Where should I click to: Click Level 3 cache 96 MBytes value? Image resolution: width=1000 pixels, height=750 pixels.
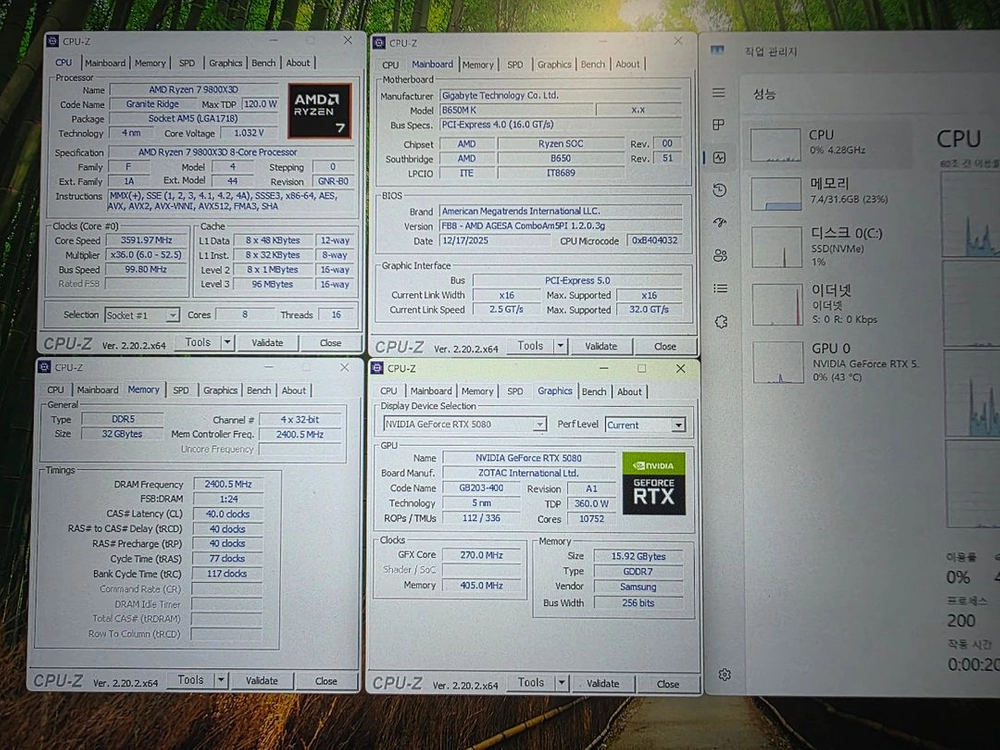[272, 284]
